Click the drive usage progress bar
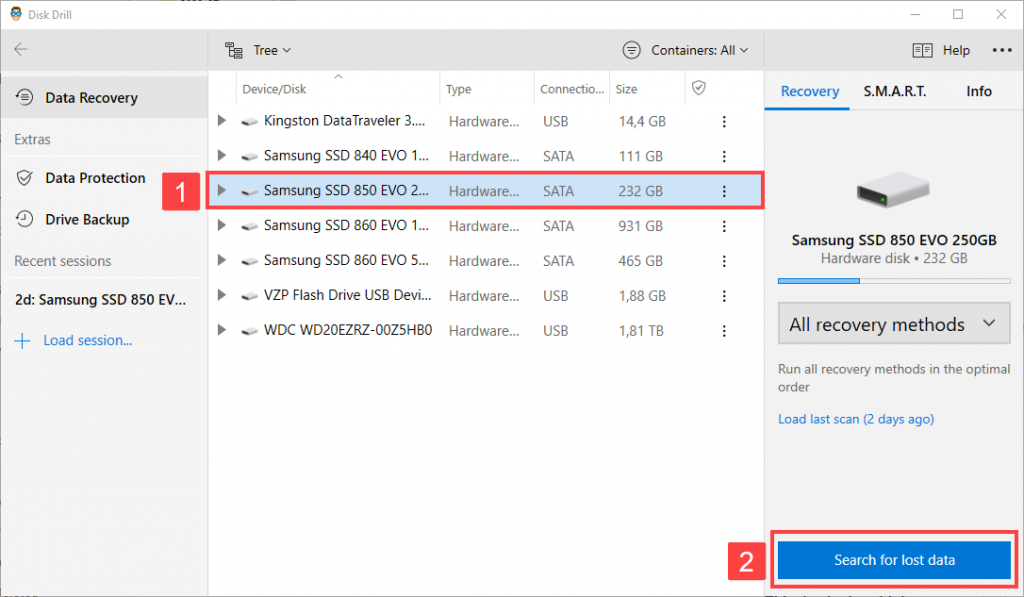 pos(893,281)
